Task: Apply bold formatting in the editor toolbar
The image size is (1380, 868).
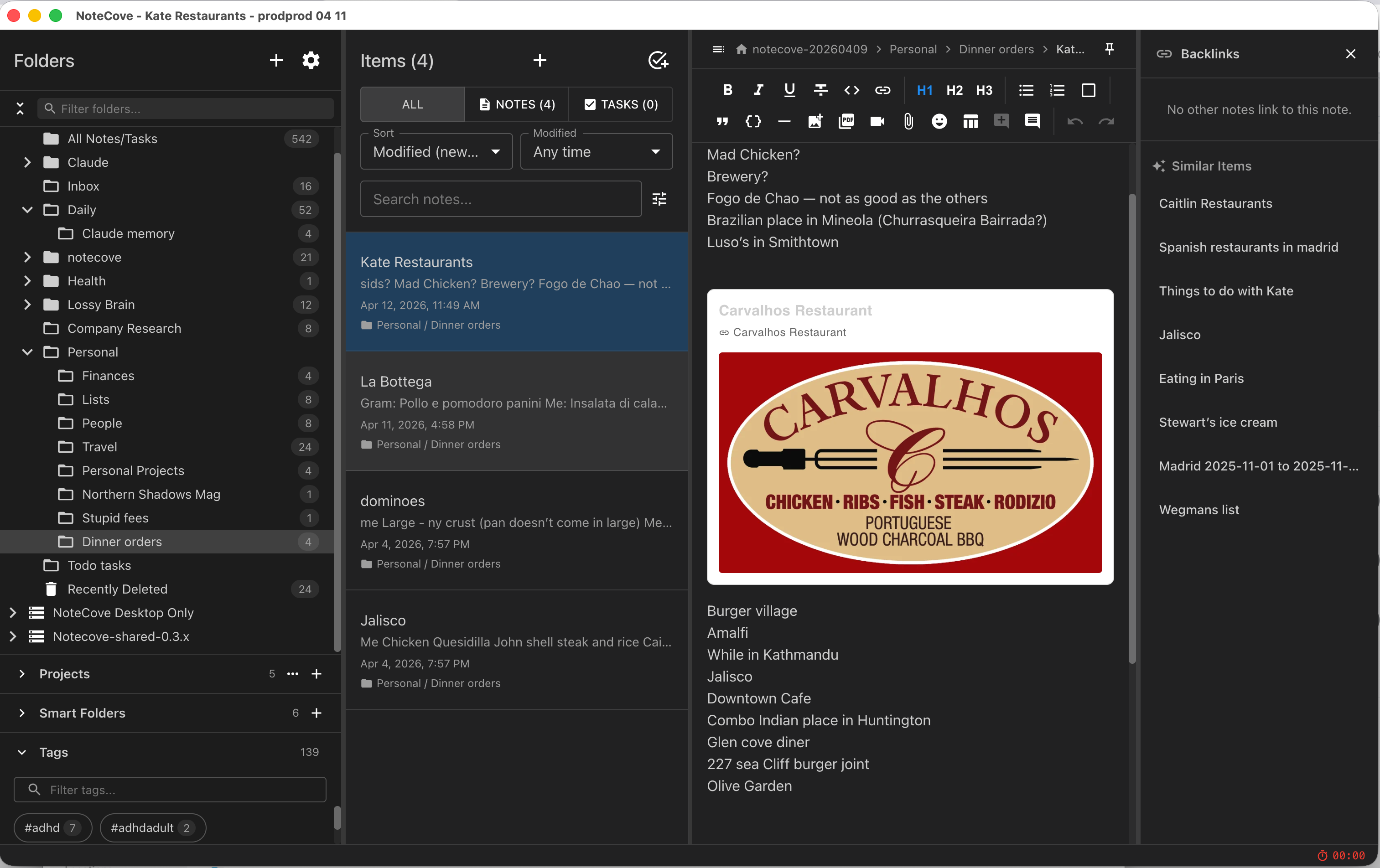Action: click(728, 90)
